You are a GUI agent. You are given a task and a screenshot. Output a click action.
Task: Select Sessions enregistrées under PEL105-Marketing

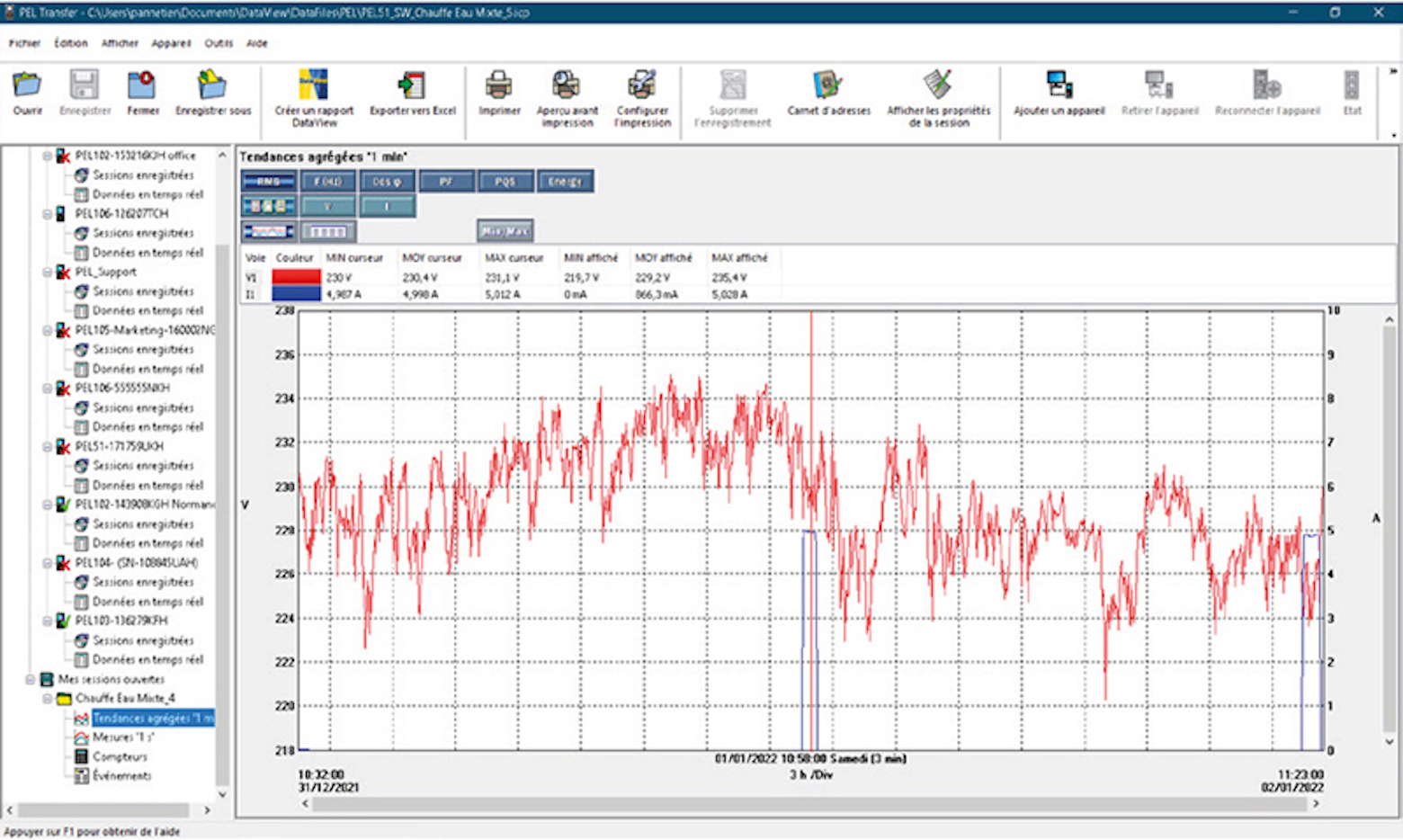pyautogui.click(x=143, y=350)
